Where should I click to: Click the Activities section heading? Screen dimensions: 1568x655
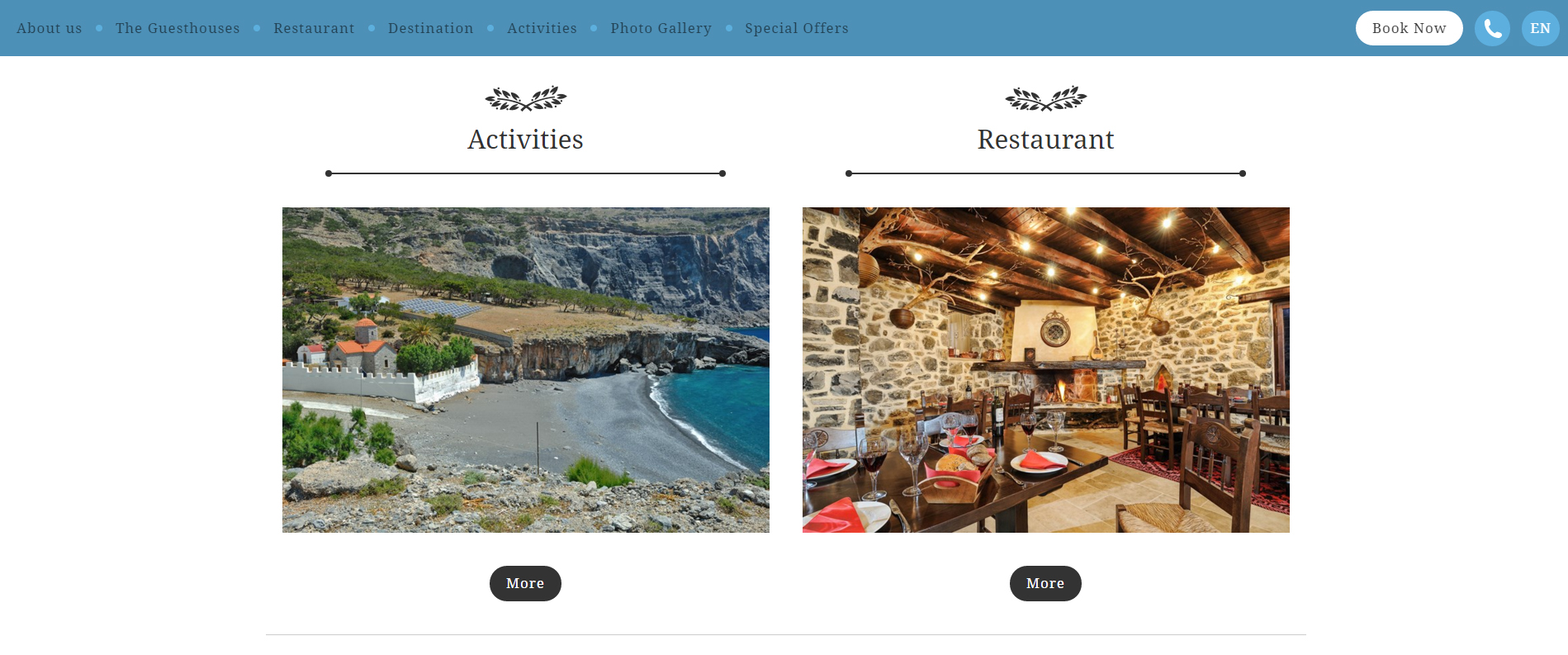[x=525, y=140]
